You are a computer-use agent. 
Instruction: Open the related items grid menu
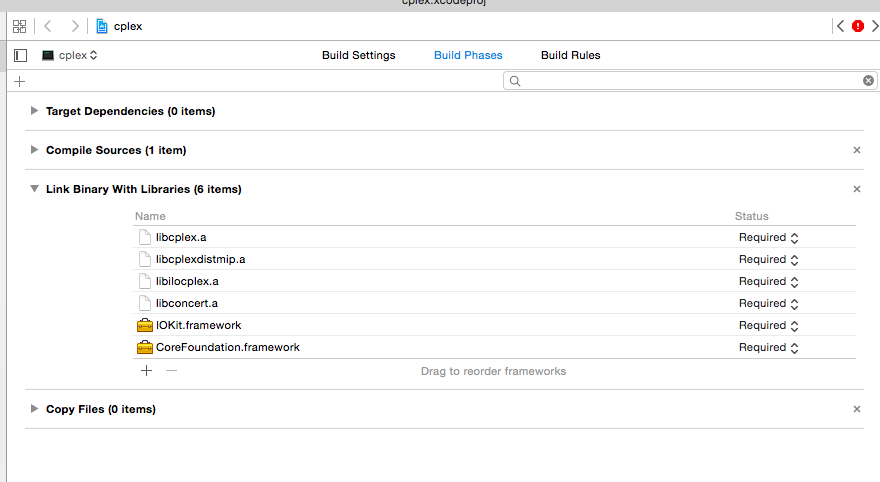tap(20, 26)
